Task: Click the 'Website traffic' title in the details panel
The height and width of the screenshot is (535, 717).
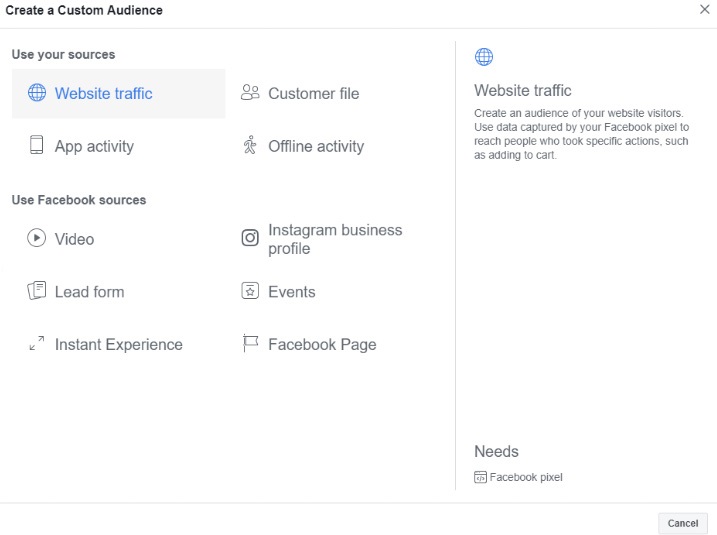Action: pyautogui.click(x=523, y=91)
